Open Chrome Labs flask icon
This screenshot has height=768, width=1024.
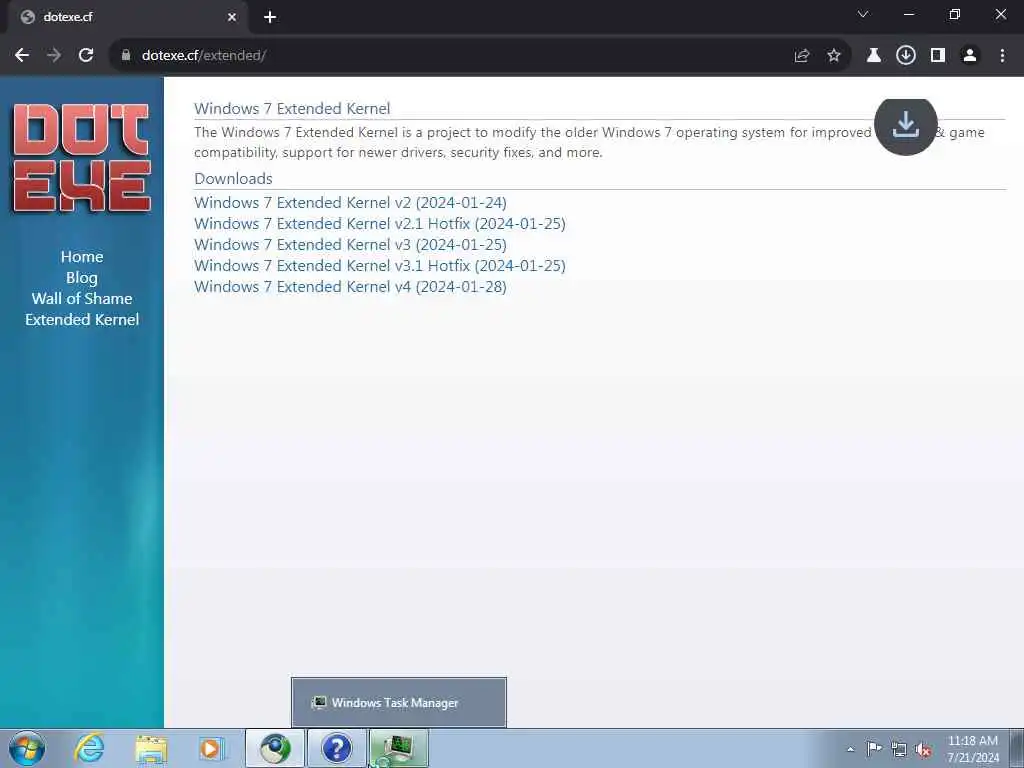(x=873, y=56)
